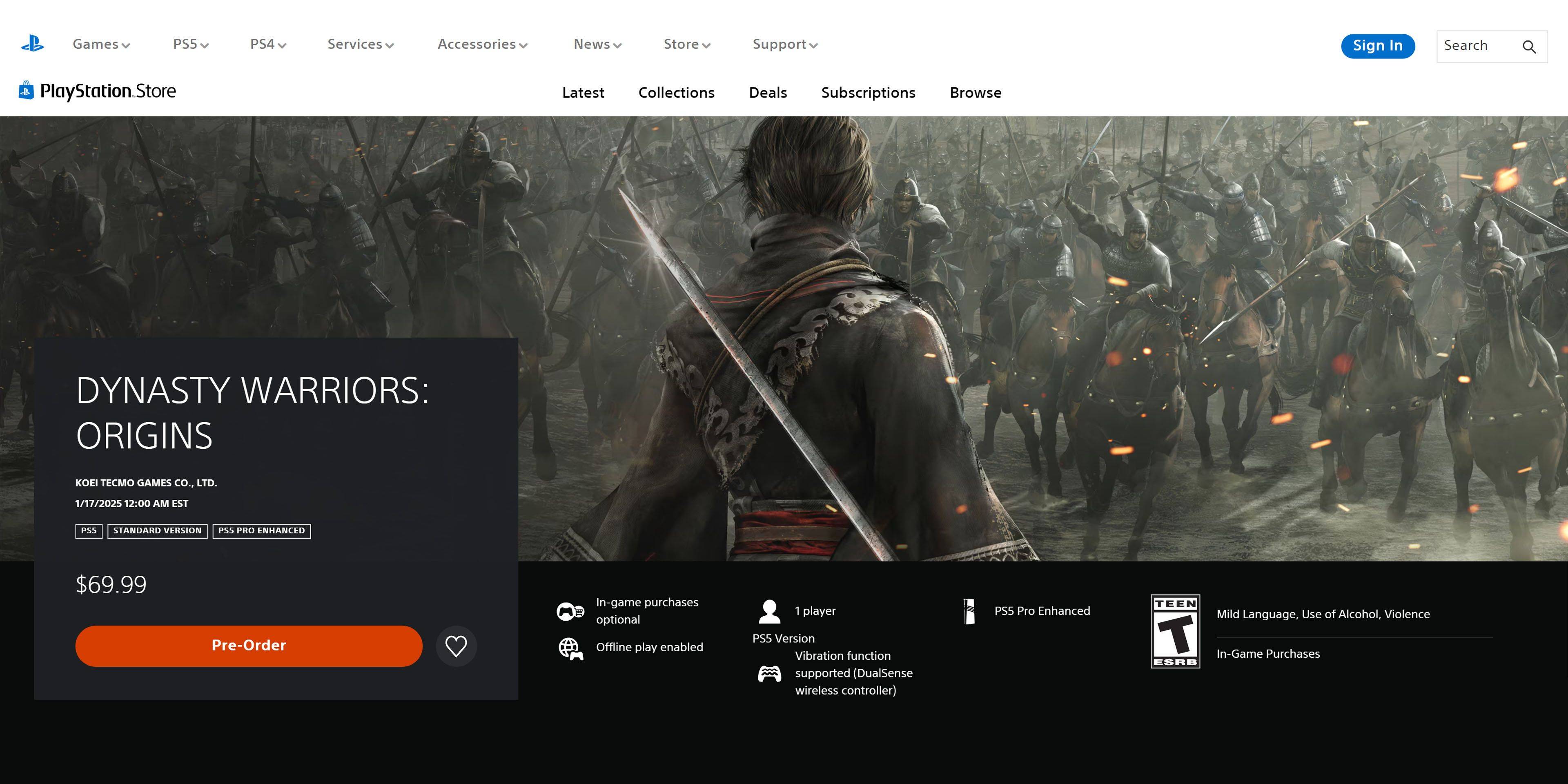1568x784 pixels.
Task: Click the PlayStation logo icon
Action: (32, 44)
